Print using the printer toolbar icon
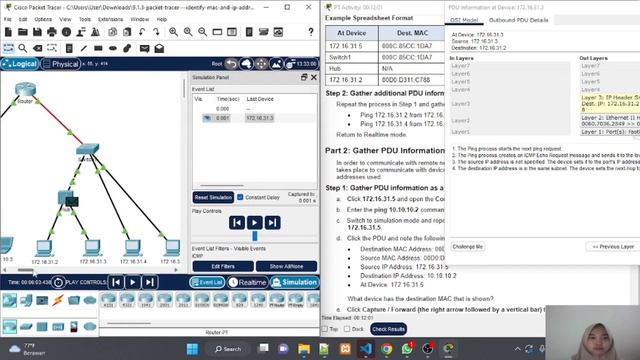This screenshot has width=640, height=360. (x=52, y=32)
